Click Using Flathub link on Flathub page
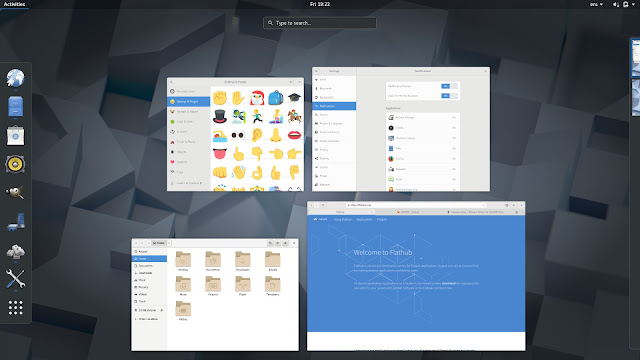This screenshot has width=640, height=360. tap(342, 219)
